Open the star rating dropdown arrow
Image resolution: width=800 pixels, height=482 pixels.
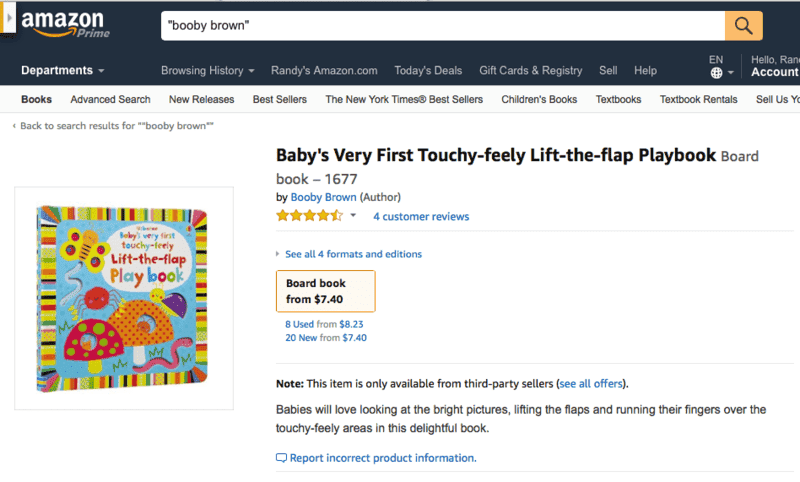click(353, 215)
